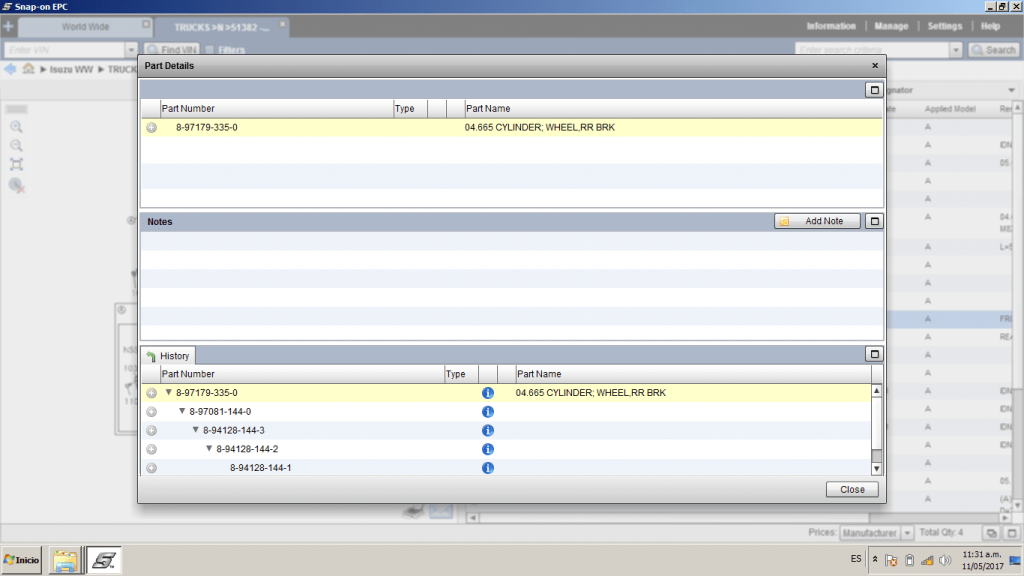1024x576 pixels.
Task: Open the search criteria dropdown arrow
Action: [955, 50]
